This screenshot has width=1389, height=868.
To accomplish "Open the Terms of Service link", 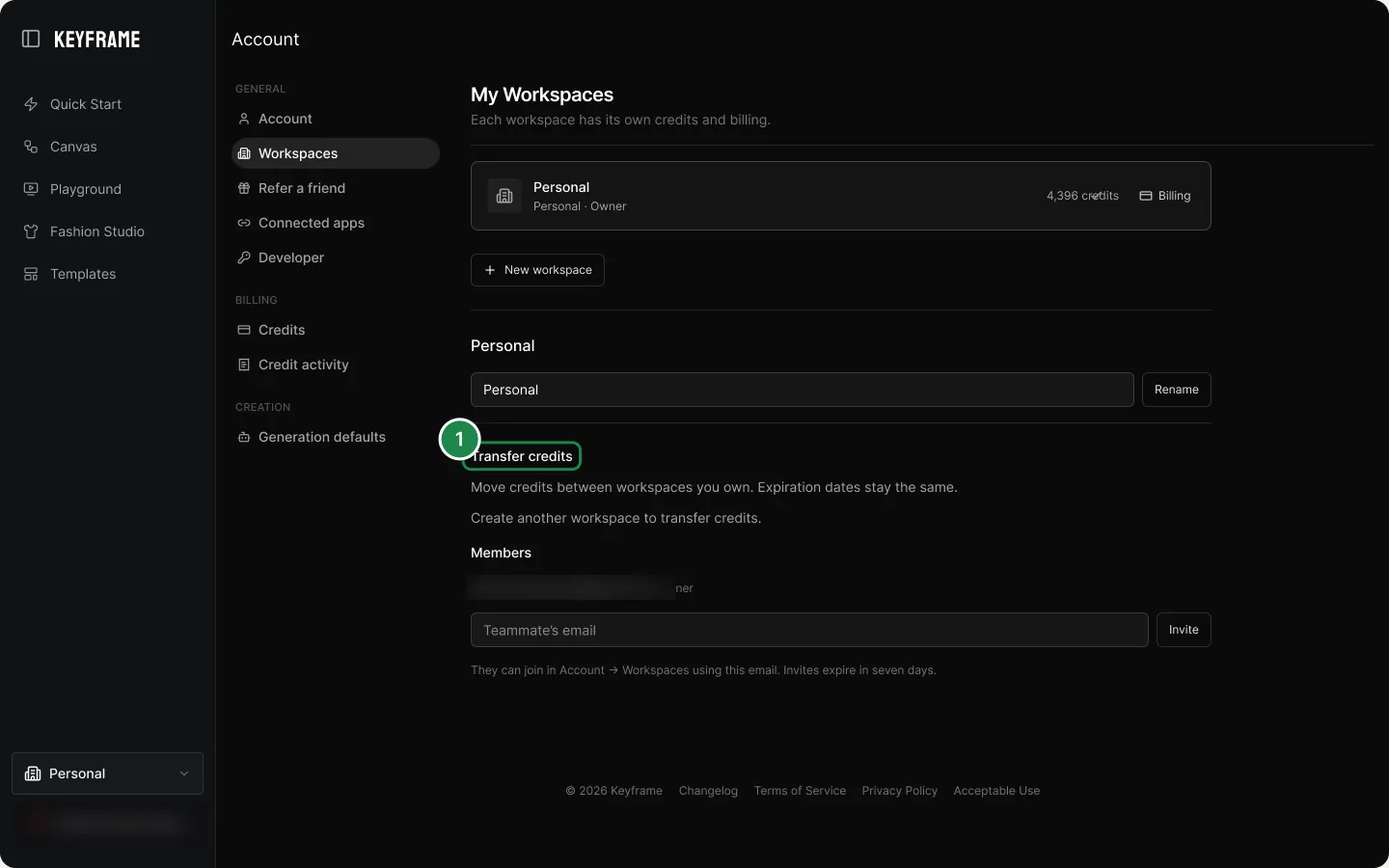I will coord(800,791).
